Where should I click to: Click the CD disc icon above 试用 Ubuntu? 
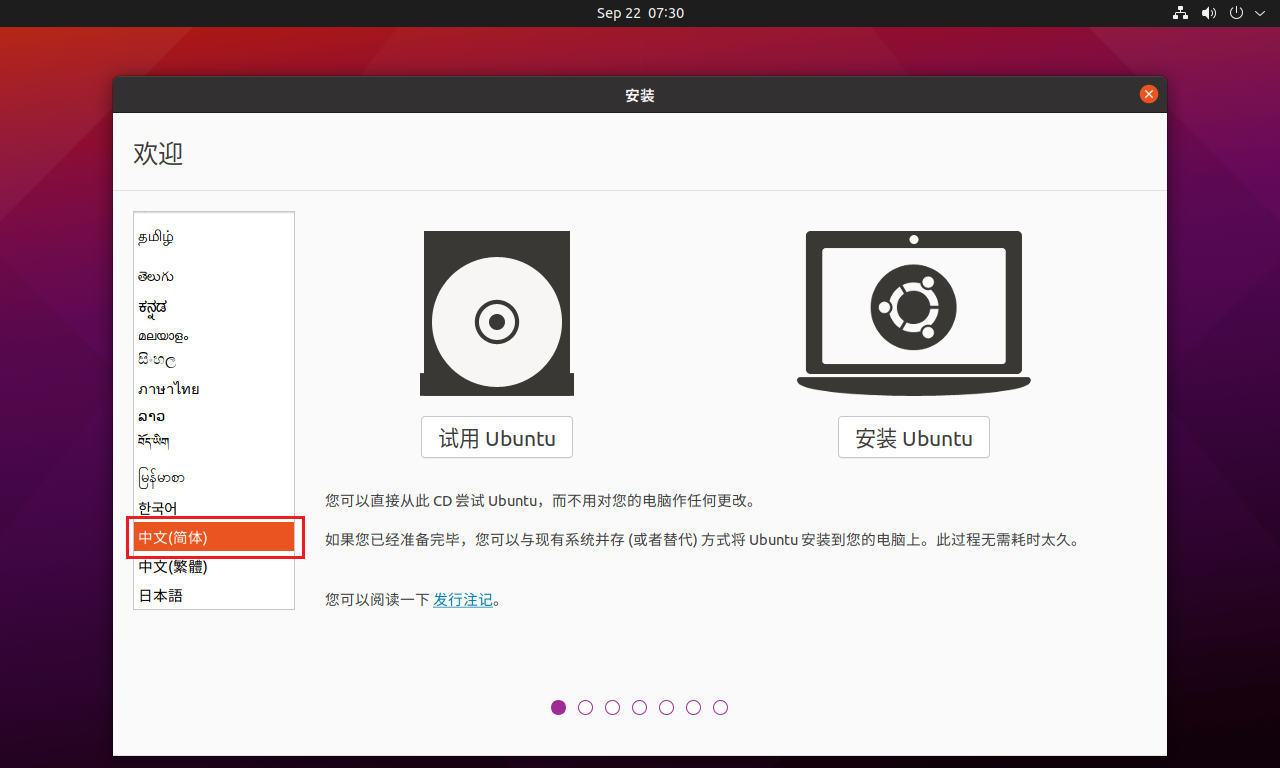point(497,313)
